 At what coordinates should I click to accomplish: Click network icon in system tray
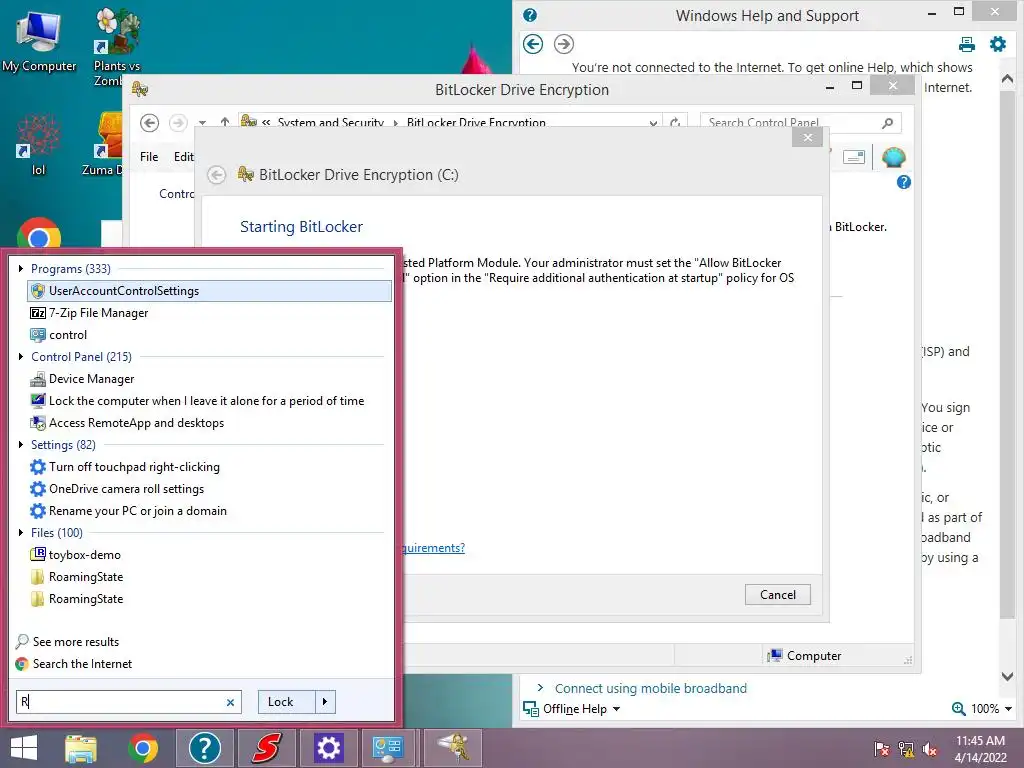(x=906, y=749)
